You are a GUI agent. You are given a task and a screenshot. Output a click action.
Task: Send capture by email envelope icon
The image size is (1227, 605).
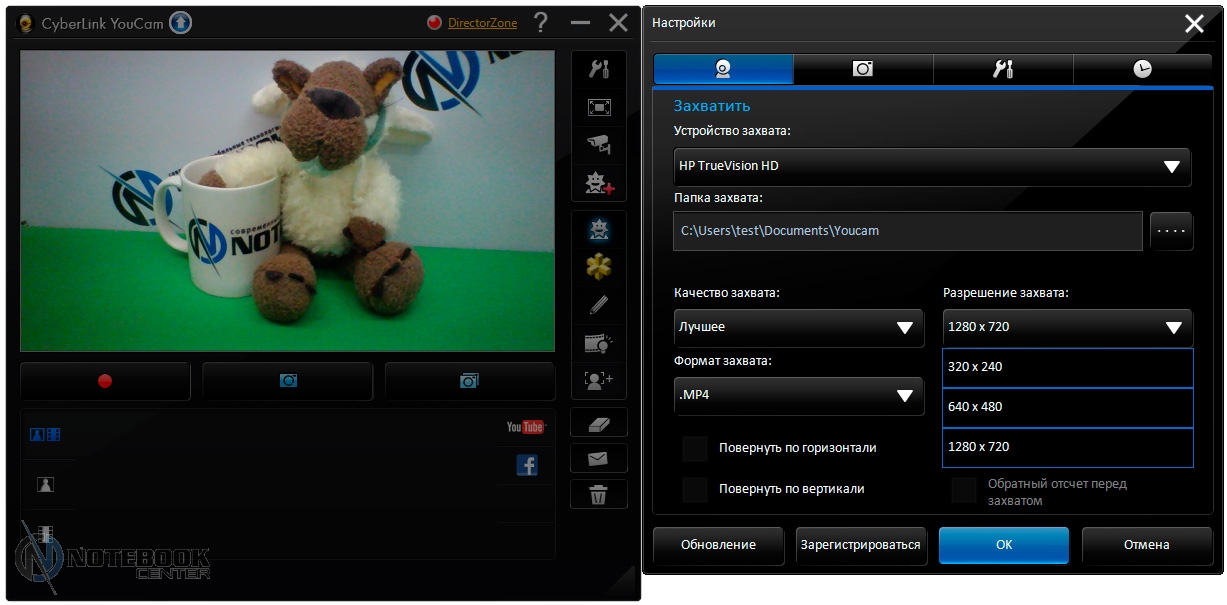coord(599,459)
